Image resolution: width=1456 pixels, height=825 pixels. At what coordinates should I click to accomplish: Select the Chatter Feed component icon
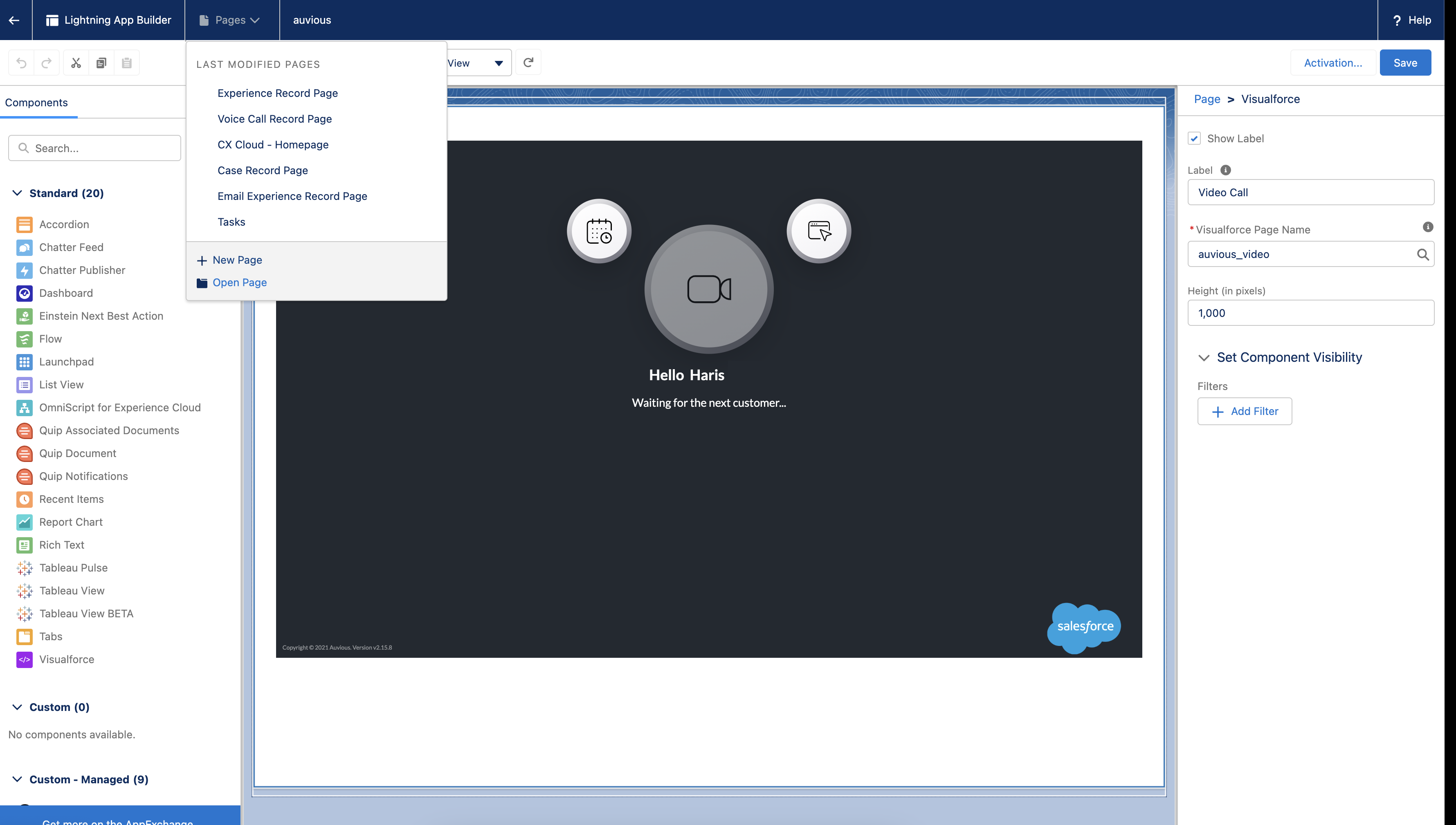[x=24, y=247]
